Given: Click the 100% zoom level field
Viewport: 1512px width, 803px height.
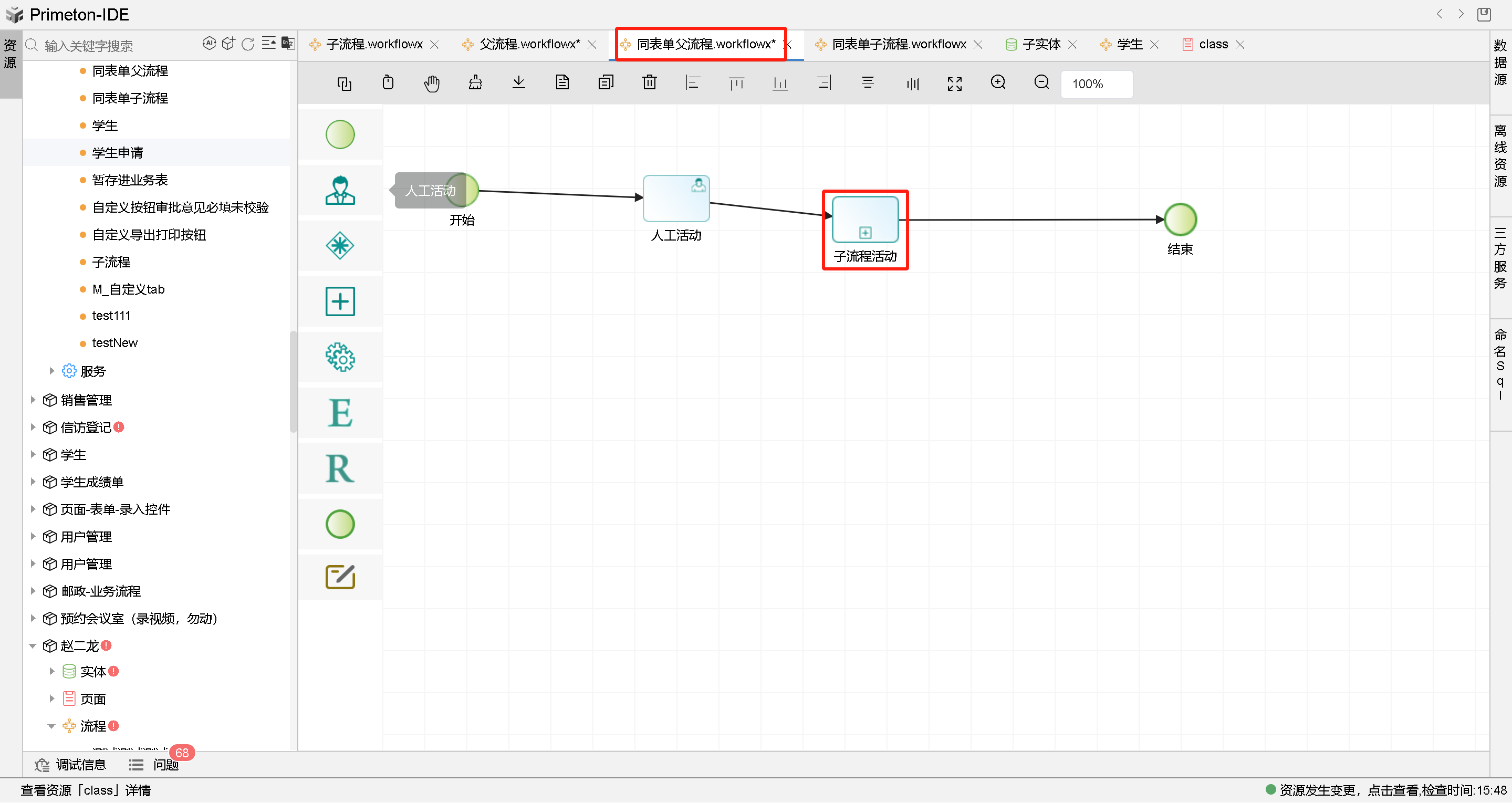Looking at the screenshot, I should [1095, 84].
